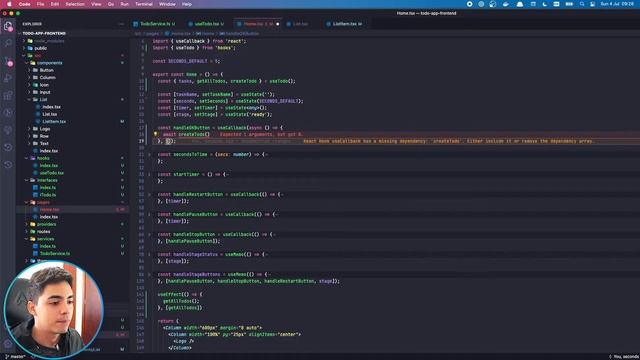Viewport: 640px width, 360px height.
Task: Open the Explorer view in activity bar
Action: (8, 27)
